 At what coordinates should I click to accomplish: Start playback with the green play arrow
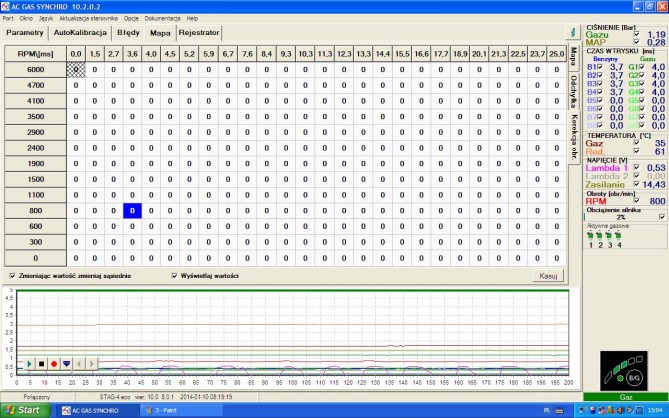pos(29,364)
